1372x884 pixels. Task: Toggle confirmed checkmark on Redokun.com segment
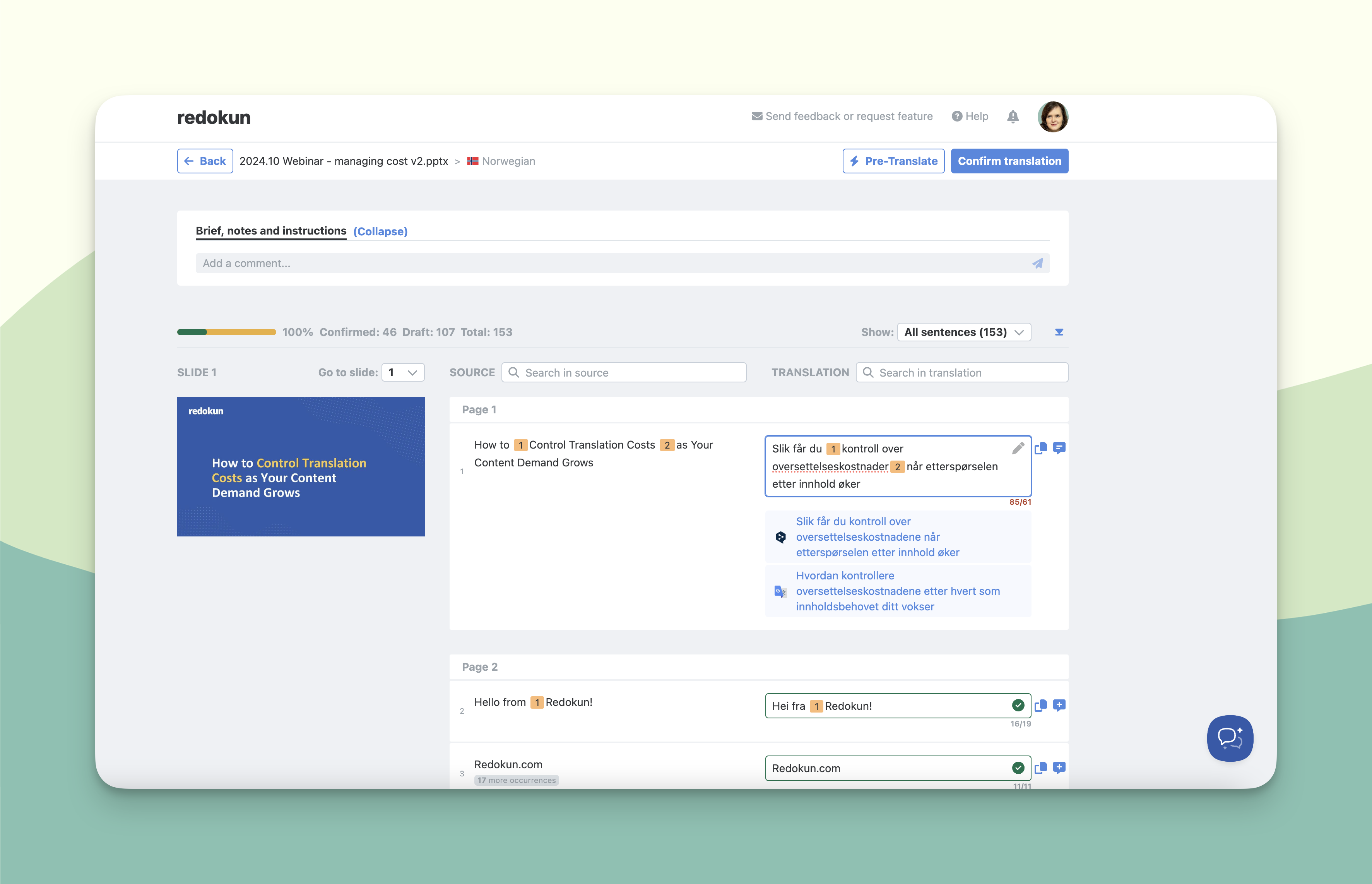pos(1018,768)
